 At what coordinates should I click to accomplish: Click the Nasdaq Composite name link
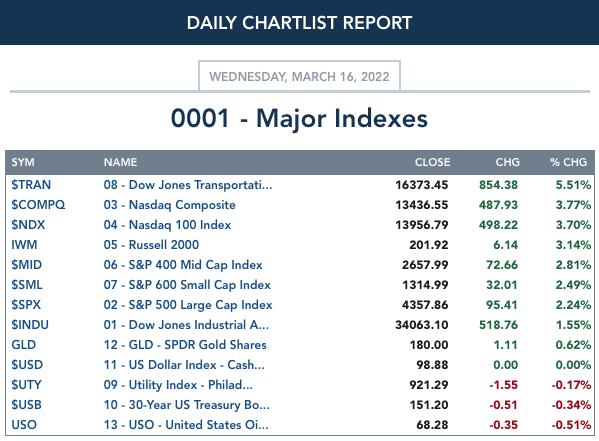[x=169, y=205]
